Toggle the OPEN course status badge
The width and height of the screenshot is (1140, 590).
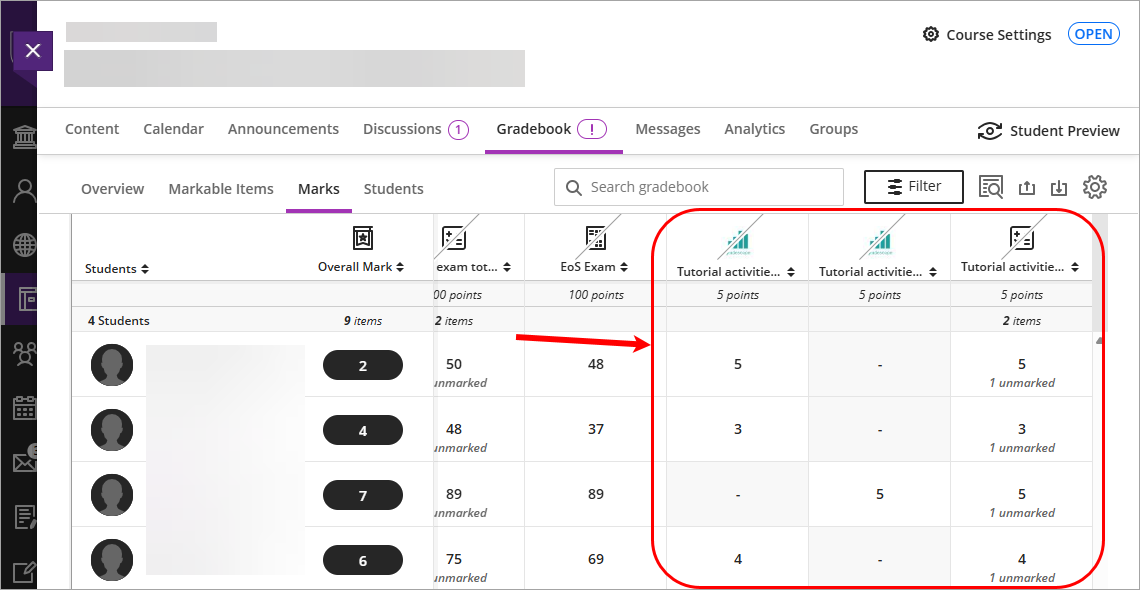1093,34
